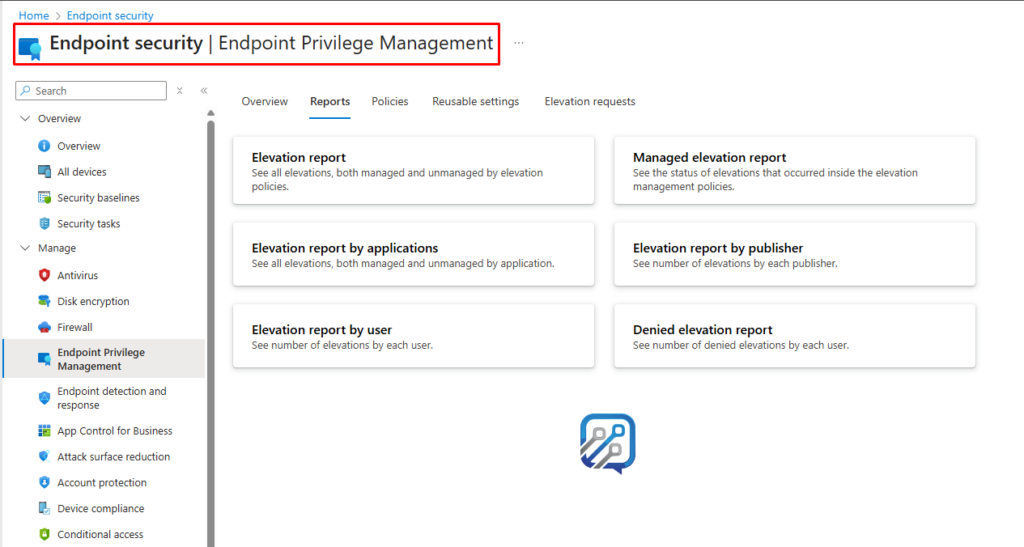Select All devices in sidebar
Viewport: 1024px width, 547px height.
(x=82, y=172)
